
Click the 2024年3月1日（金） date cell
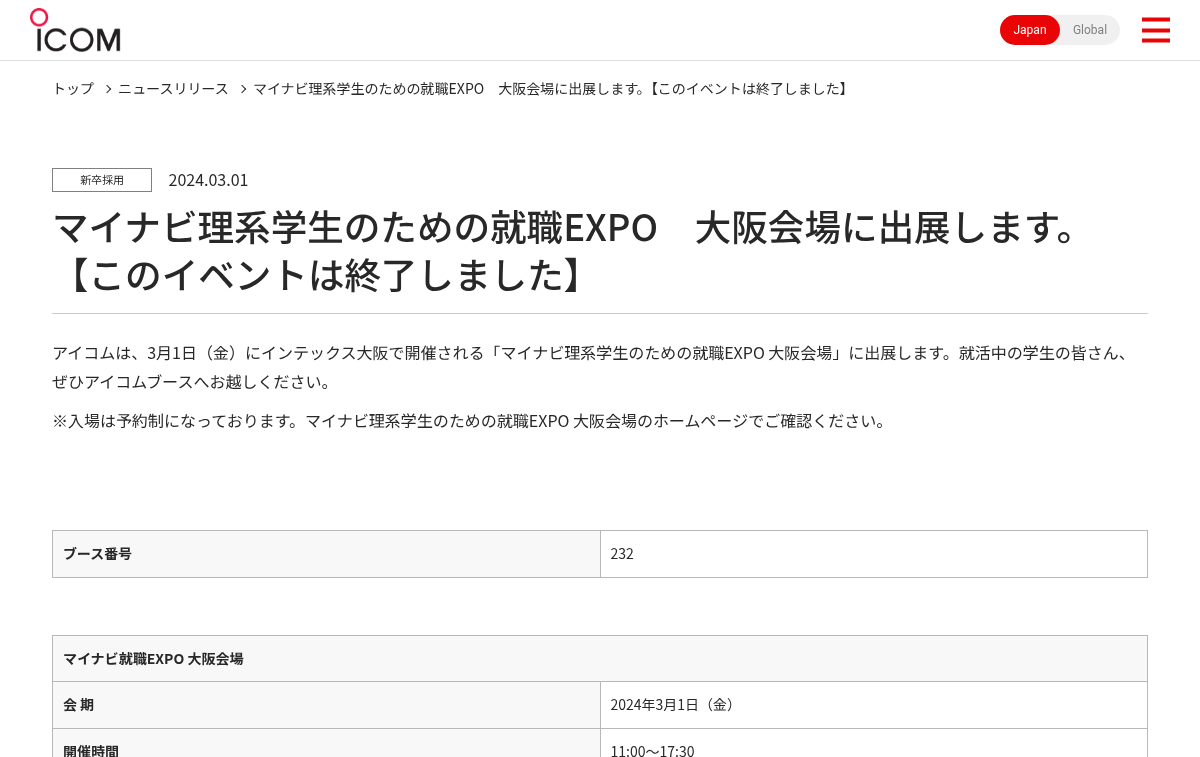pyautogui.click(x=874, y=705)
